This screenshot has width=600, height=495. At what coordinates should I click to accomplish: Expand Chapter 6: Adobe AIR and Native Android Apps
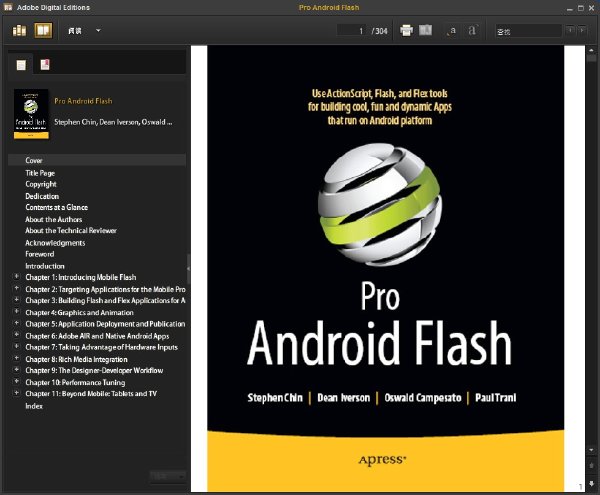(16, 335)
